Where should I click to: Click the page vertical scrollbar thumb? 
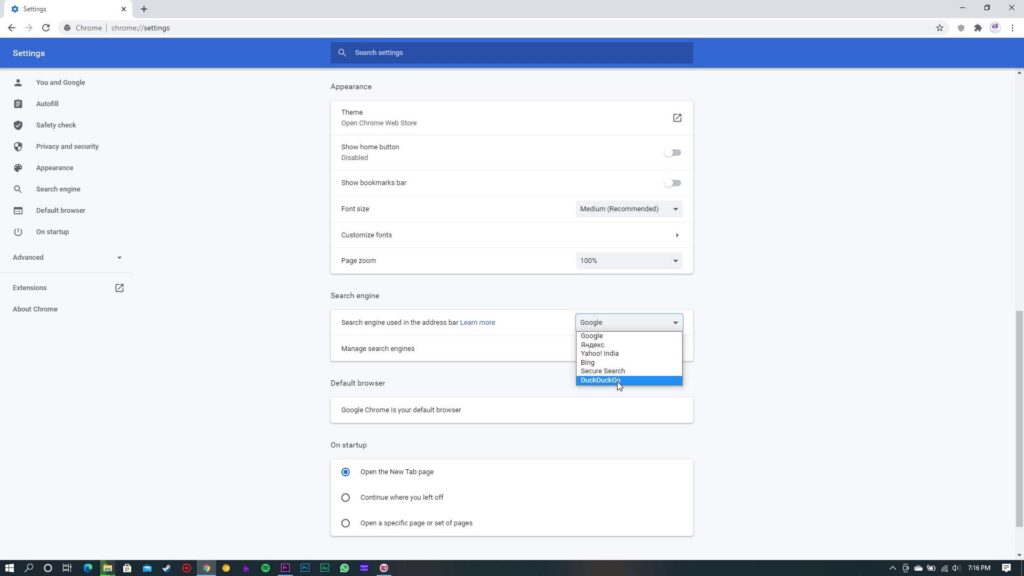pyautogui.click(x=1019, y=419)
